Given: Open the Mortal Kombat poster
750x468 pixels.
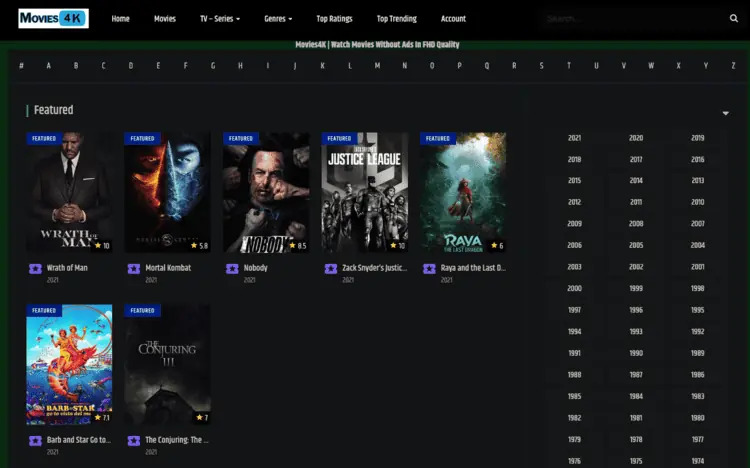Looking at the screenshot, I should pos(167,192).
